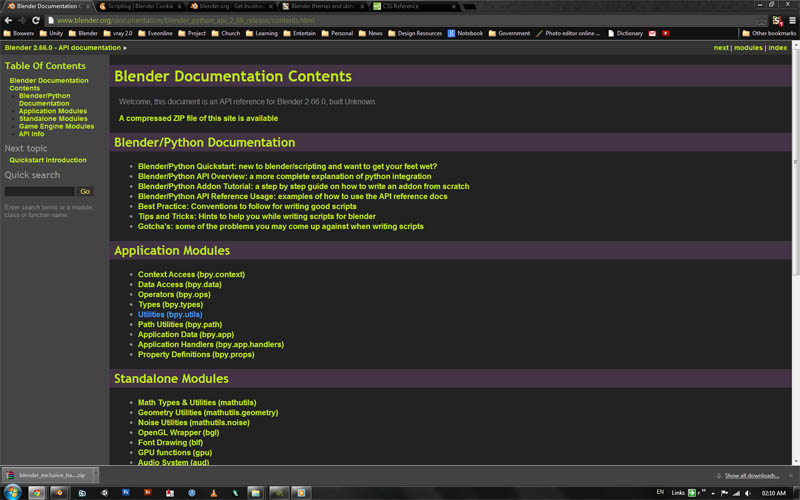This screenshot has height=500, width=800.
Task: Click Go button in Quick search
Action: [85, 191]
